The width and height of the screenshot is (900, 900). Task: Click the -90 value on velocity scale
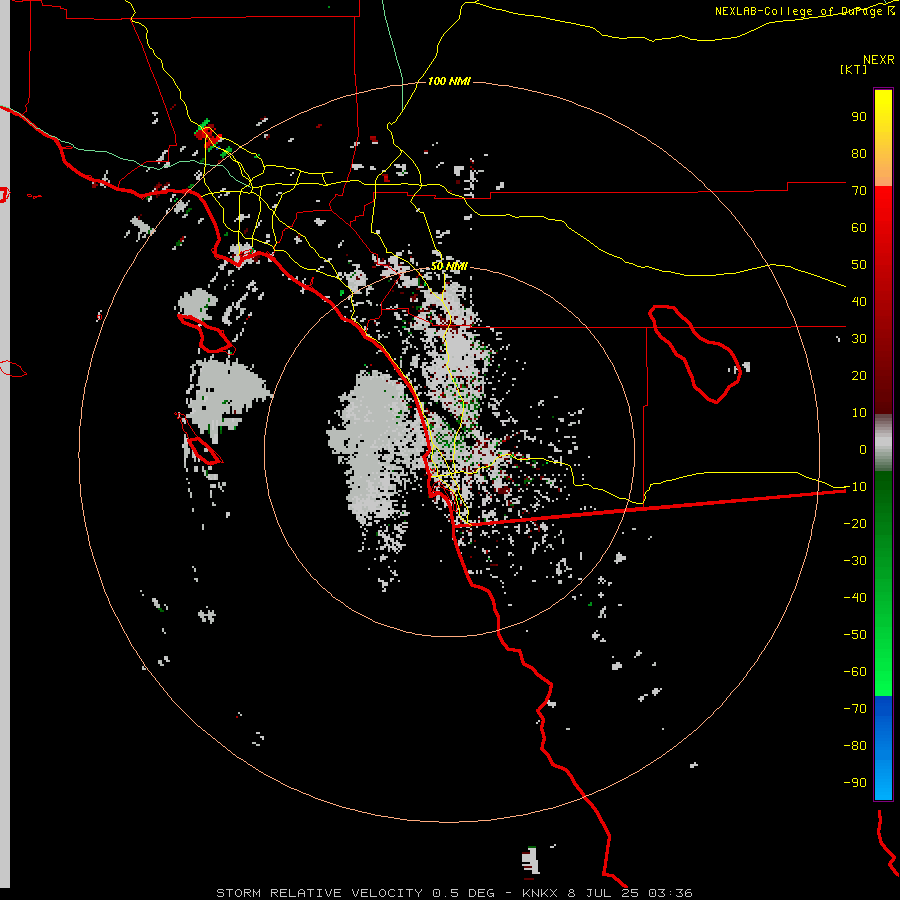point(855,783)
